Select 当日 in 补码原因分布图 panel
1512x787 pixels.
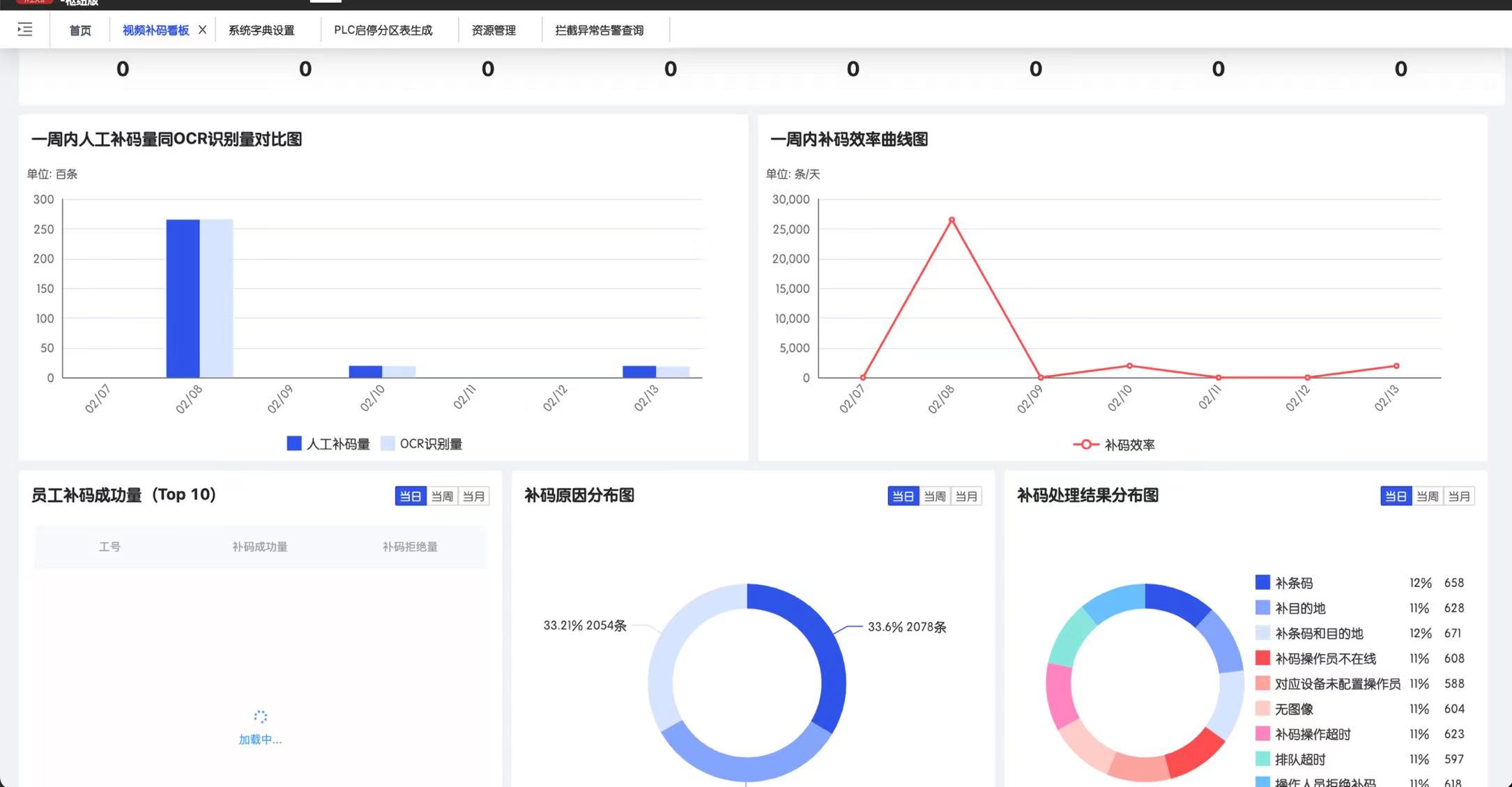coord(903,496)
